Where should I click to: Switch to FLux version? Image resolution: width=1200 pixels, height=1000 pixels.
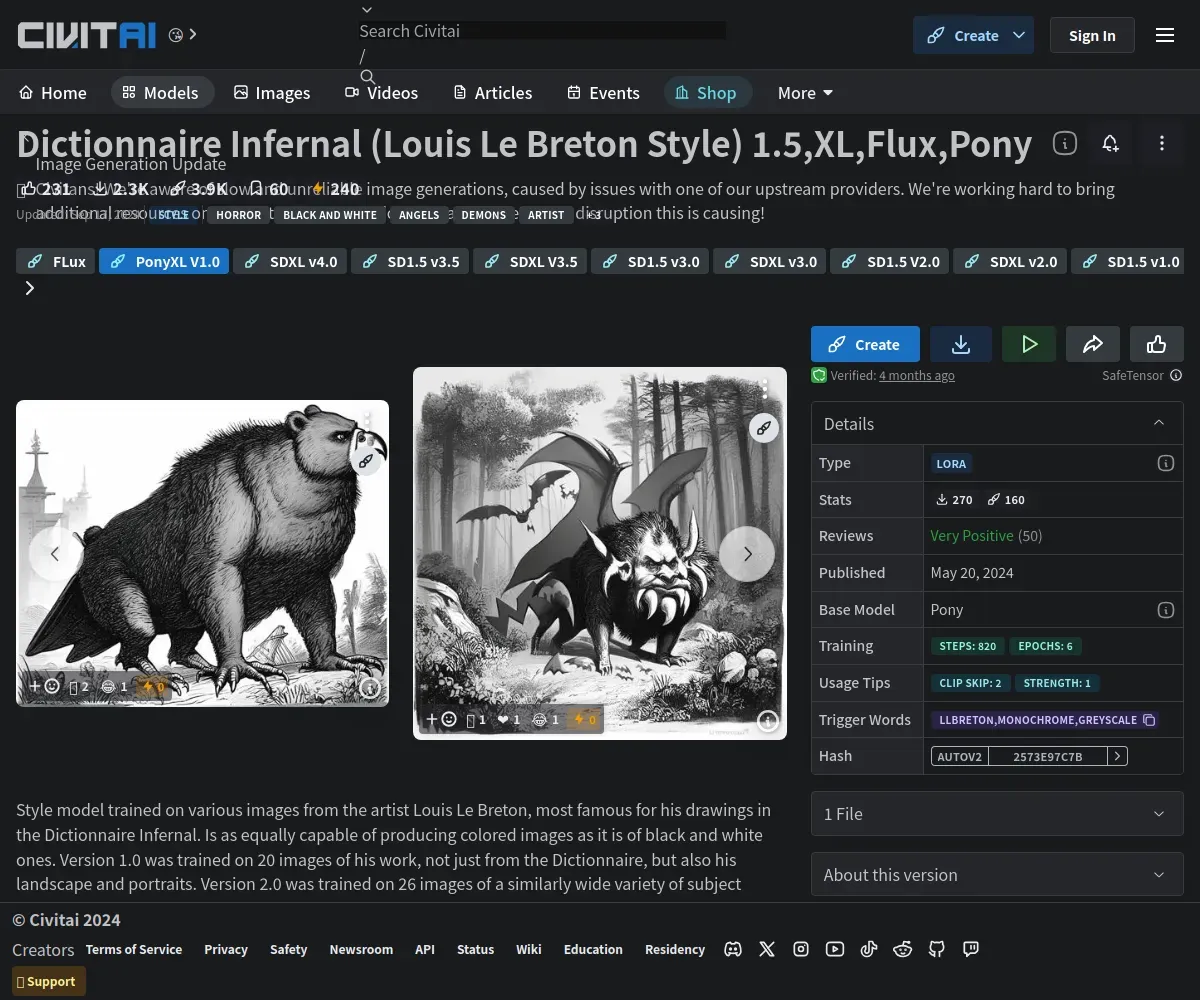(56, 261)
